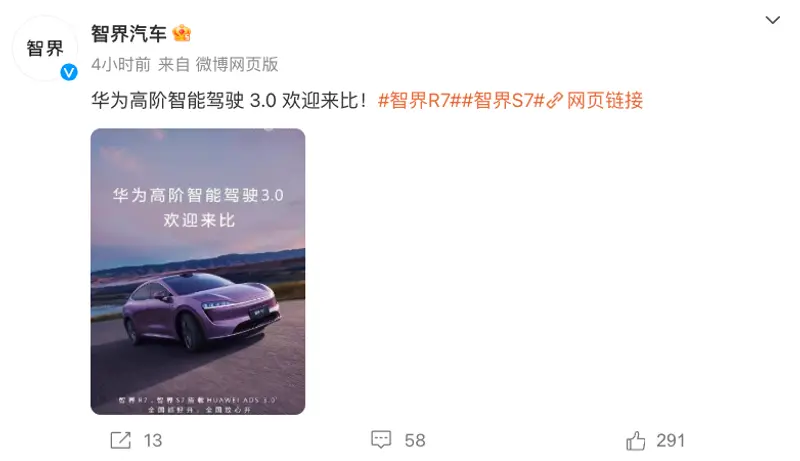Viewport: 800px width, 461px height.
Task: Follow the 网页链接 hyperlink
Action: click(605, 100)
